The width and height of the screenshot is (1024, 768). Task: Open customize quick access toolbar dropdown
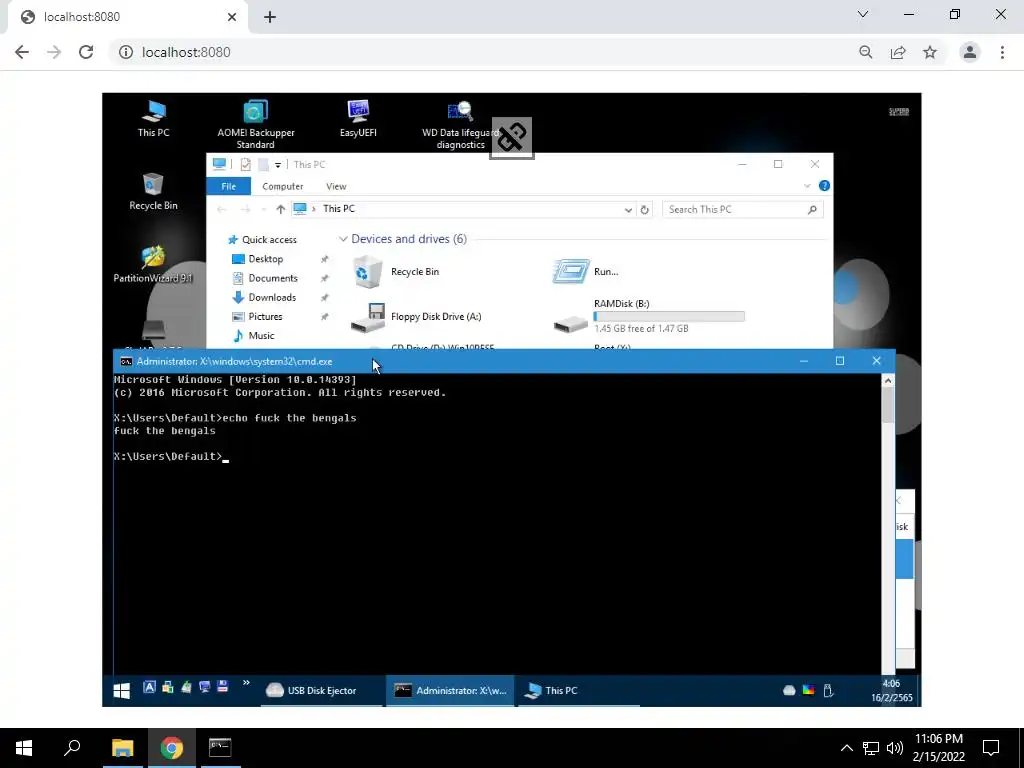click(x=278, y=165)
